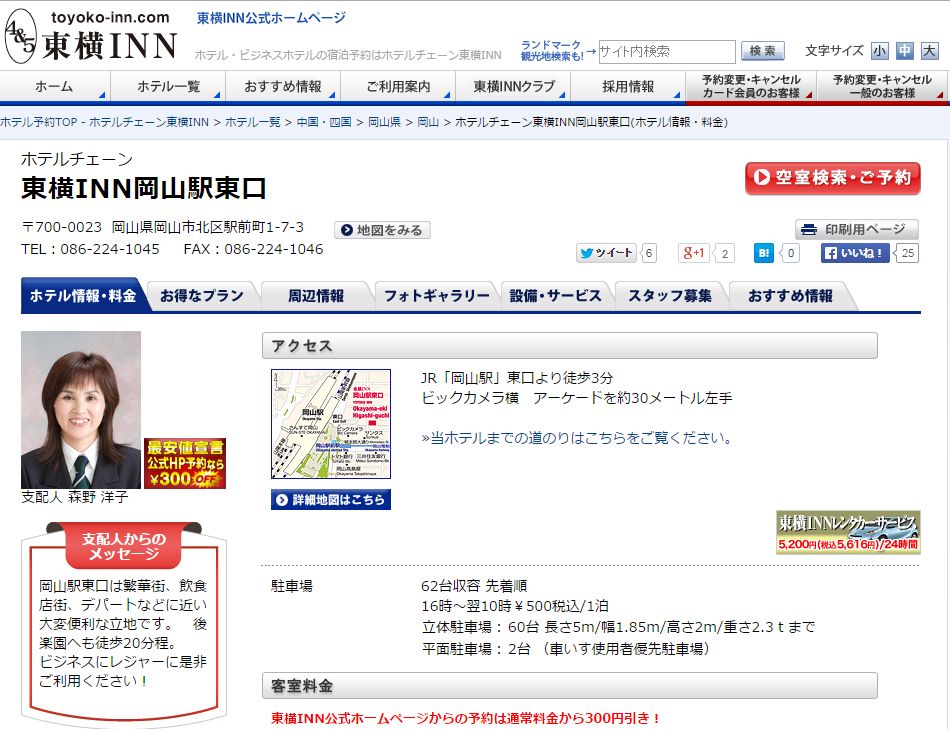
Task: Click the 16時～翌10時￥500税込/1泊 text
Action: [x=515, y=606]
